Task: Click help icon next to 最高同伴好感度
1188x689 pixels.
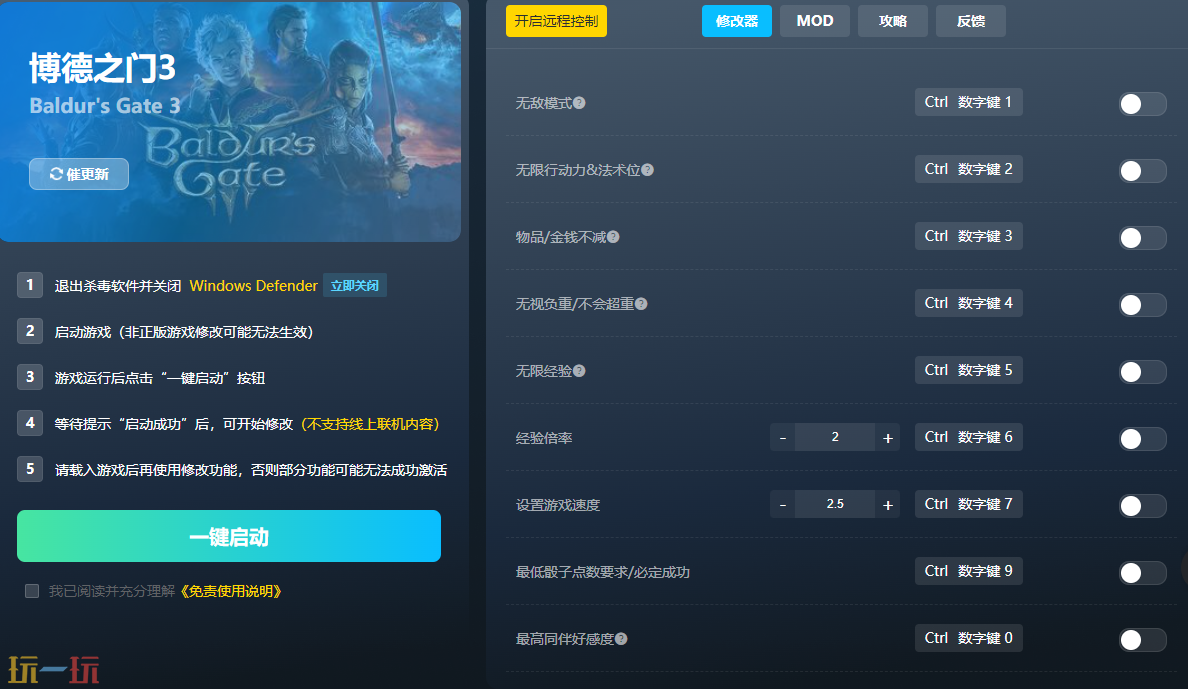Action: [621, 639]
